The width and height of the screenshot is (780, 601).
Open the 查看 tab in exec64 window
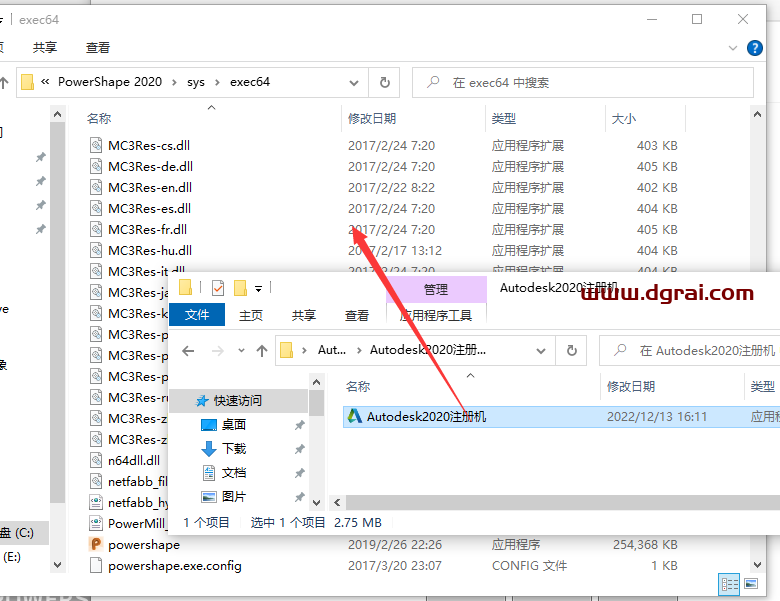98,48
